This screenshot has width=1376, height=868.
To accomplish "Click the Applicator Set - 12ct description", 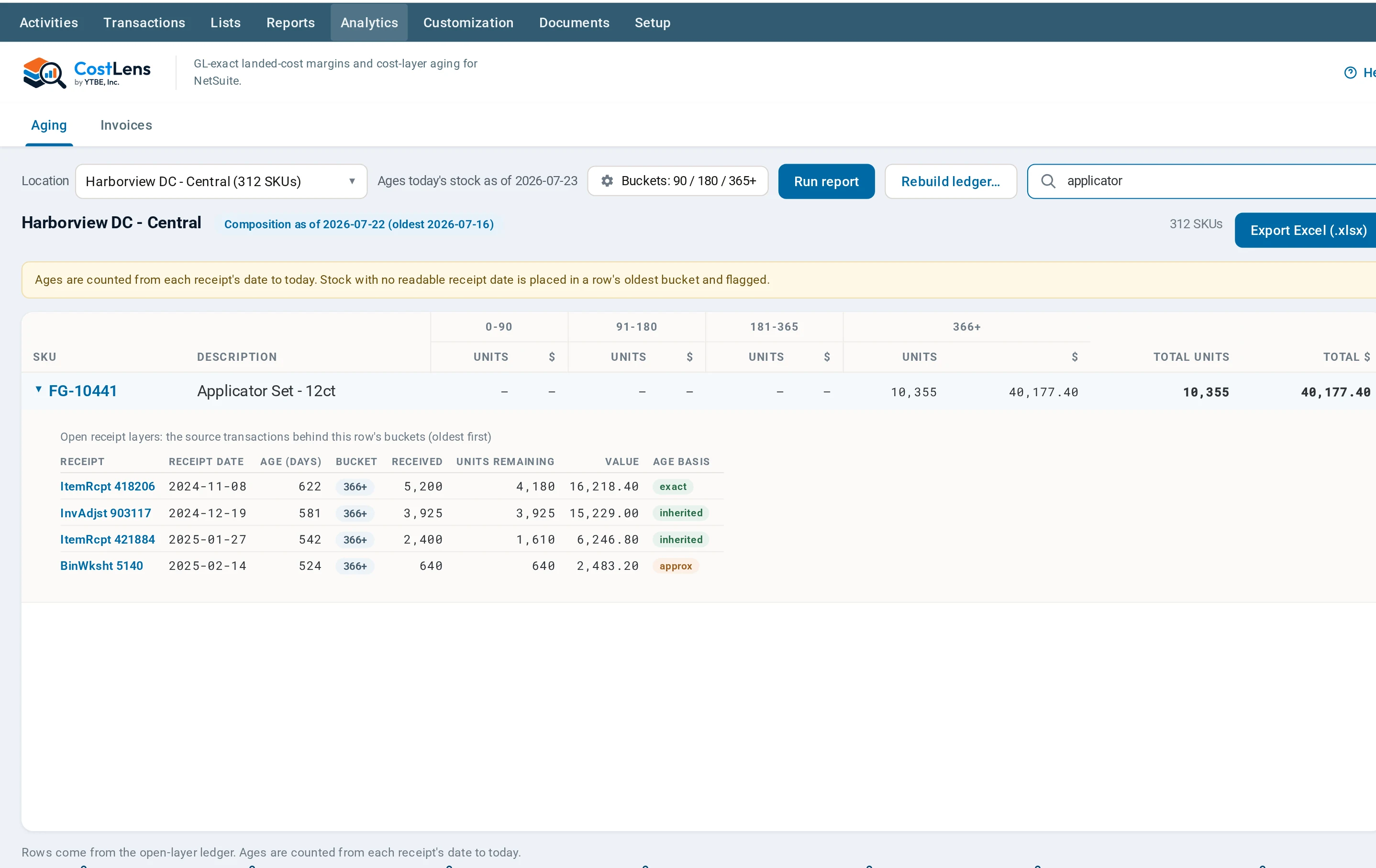I will pyautogui.click(x=266, y=391).
